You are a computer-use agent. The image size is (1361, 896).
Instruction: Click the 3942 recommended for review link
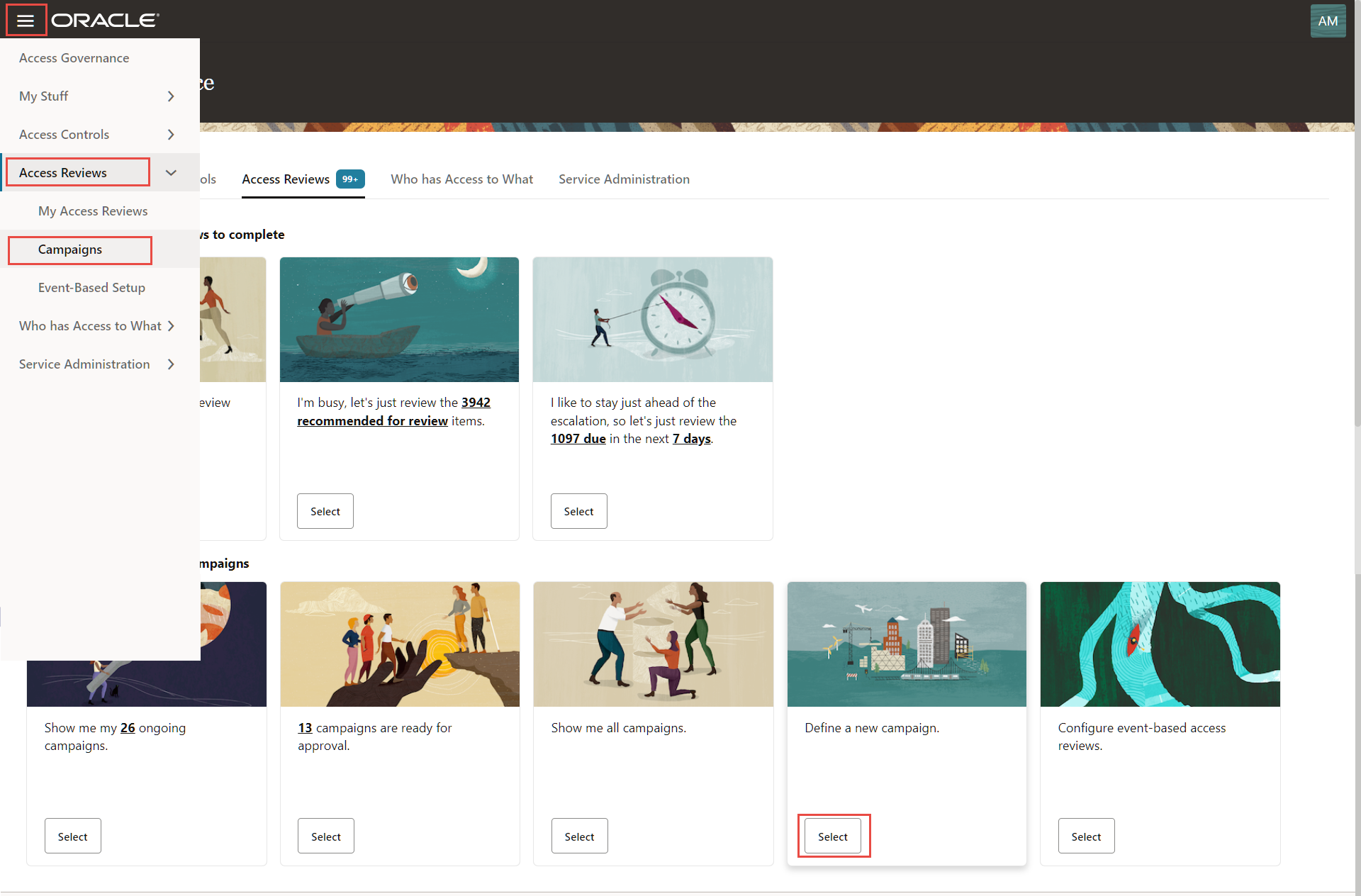[x=393, y=412]
